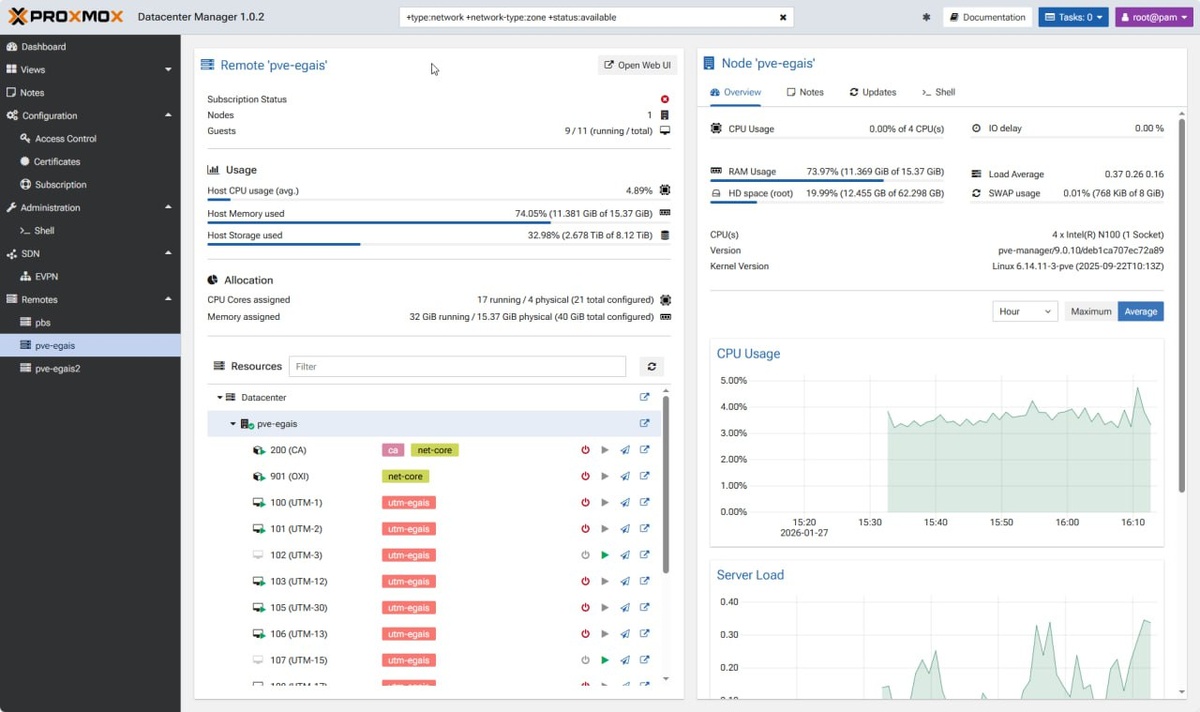
Task: Open the Documentation button
Action: 988,17
